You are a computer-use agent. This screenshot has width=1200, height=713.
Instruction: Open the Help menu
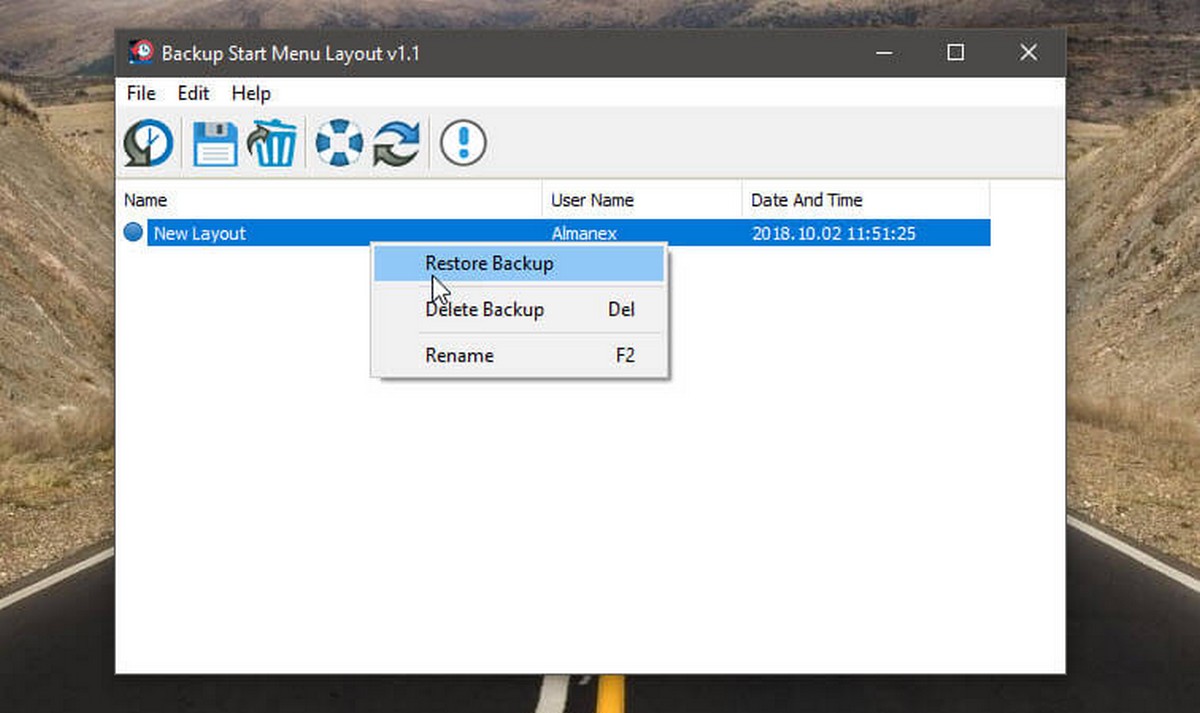click(251, 93)
